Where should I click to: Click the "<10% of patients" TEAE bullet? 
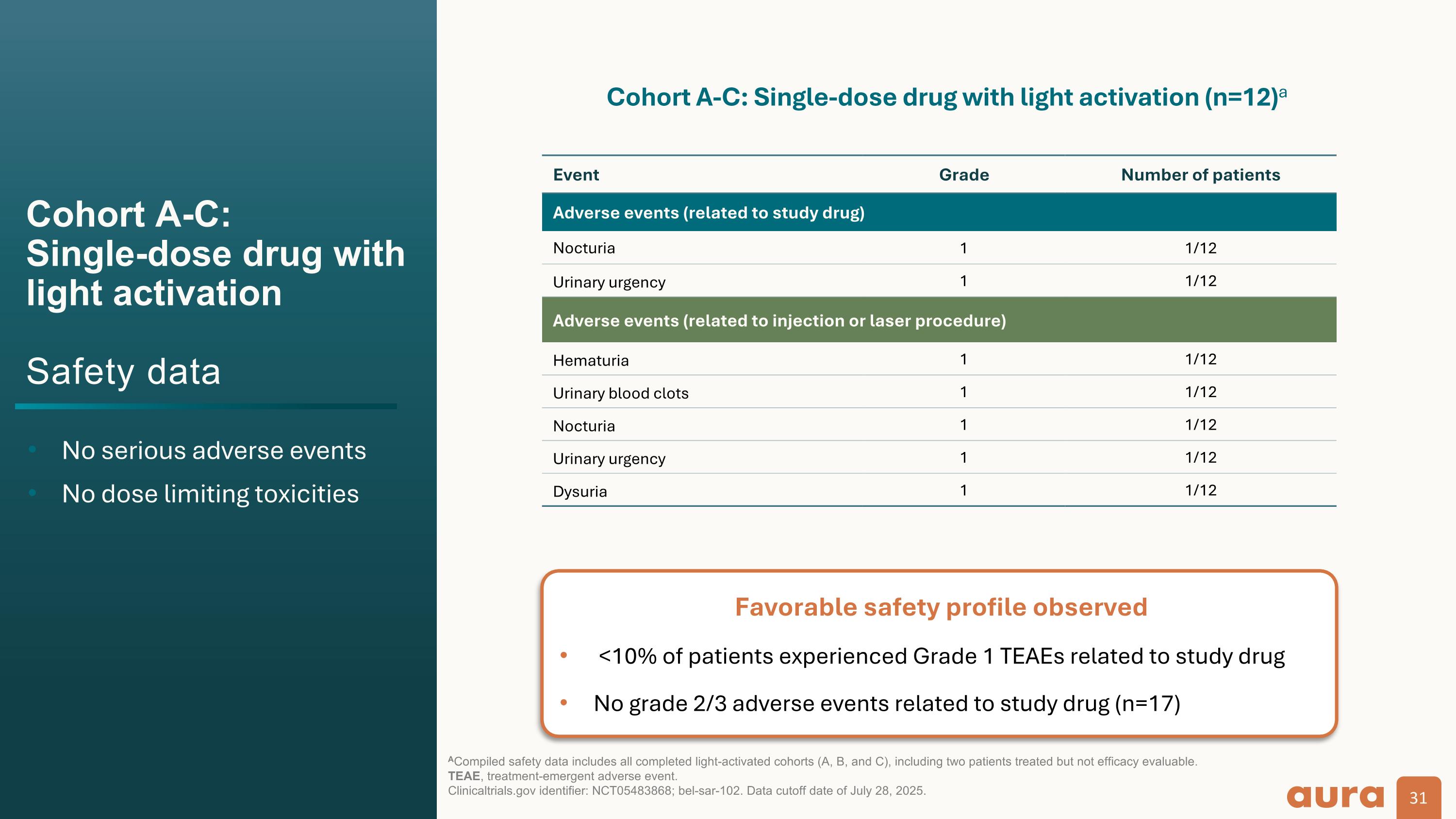pyautogui.click(x=941, y=656)
